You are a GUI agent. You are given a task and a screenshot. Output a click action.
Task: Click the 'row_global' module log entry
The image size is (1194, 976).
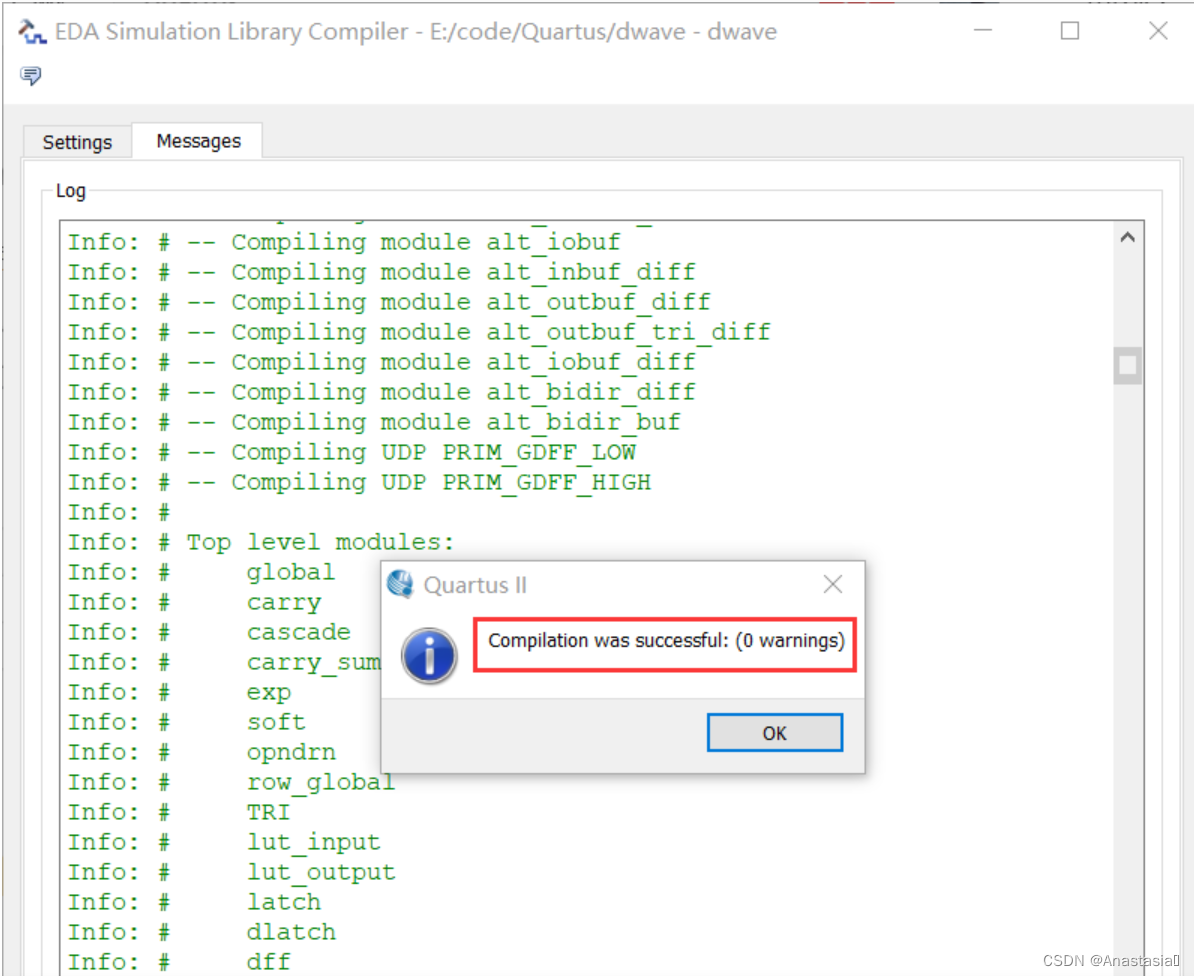point(321,782)
